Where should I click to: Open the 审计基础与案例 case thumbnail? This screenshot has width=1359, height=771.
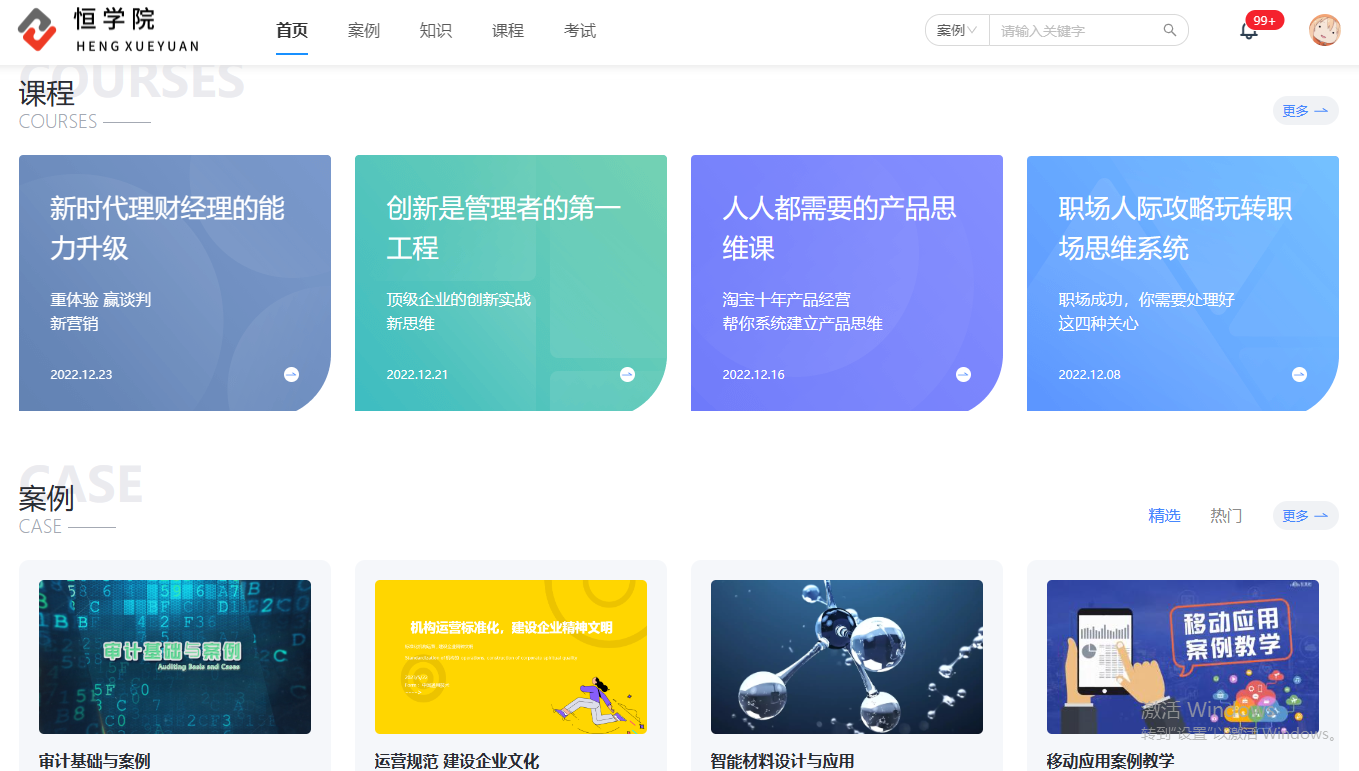click(175, 657)
